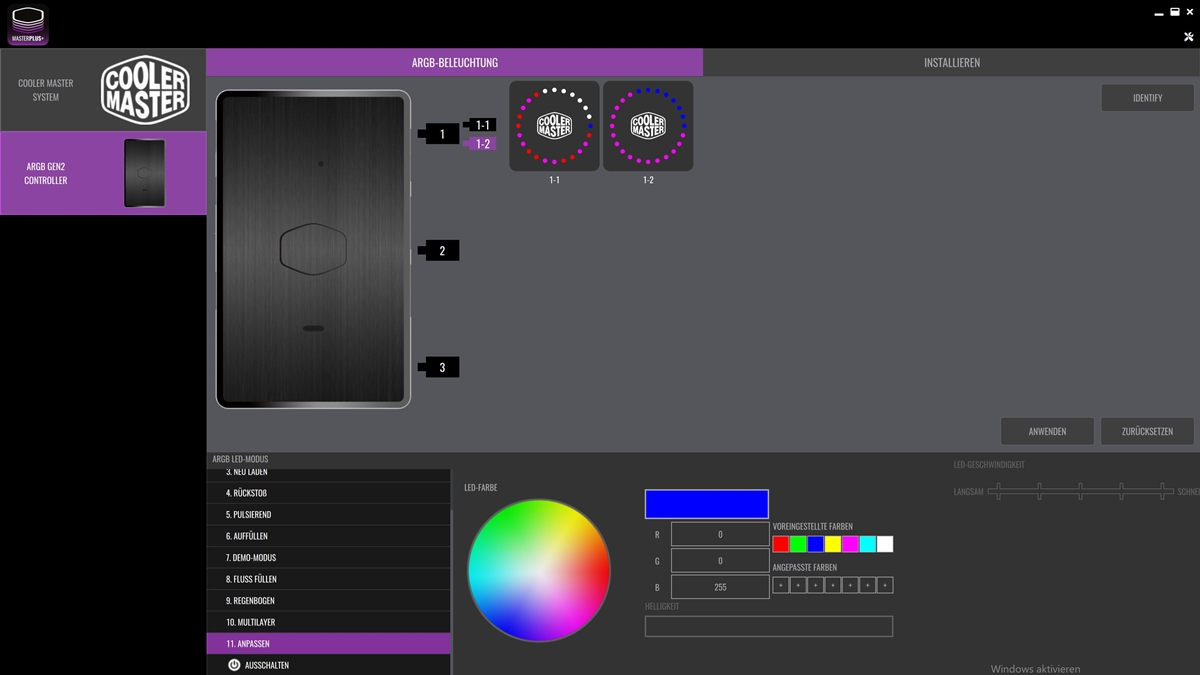Click the 1-2 fan LED ring preview
Image resolution: width=1200 pixels, height=675 pixels.
(648, 126)
